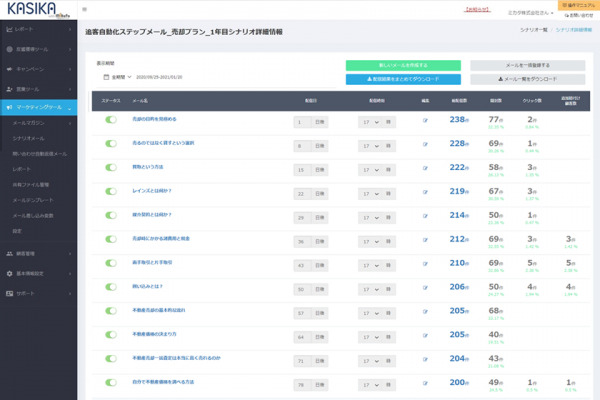Expand the マーケティングツール sidebar section
This screenshot has height=400, width=600.
(x=38, y=106)
